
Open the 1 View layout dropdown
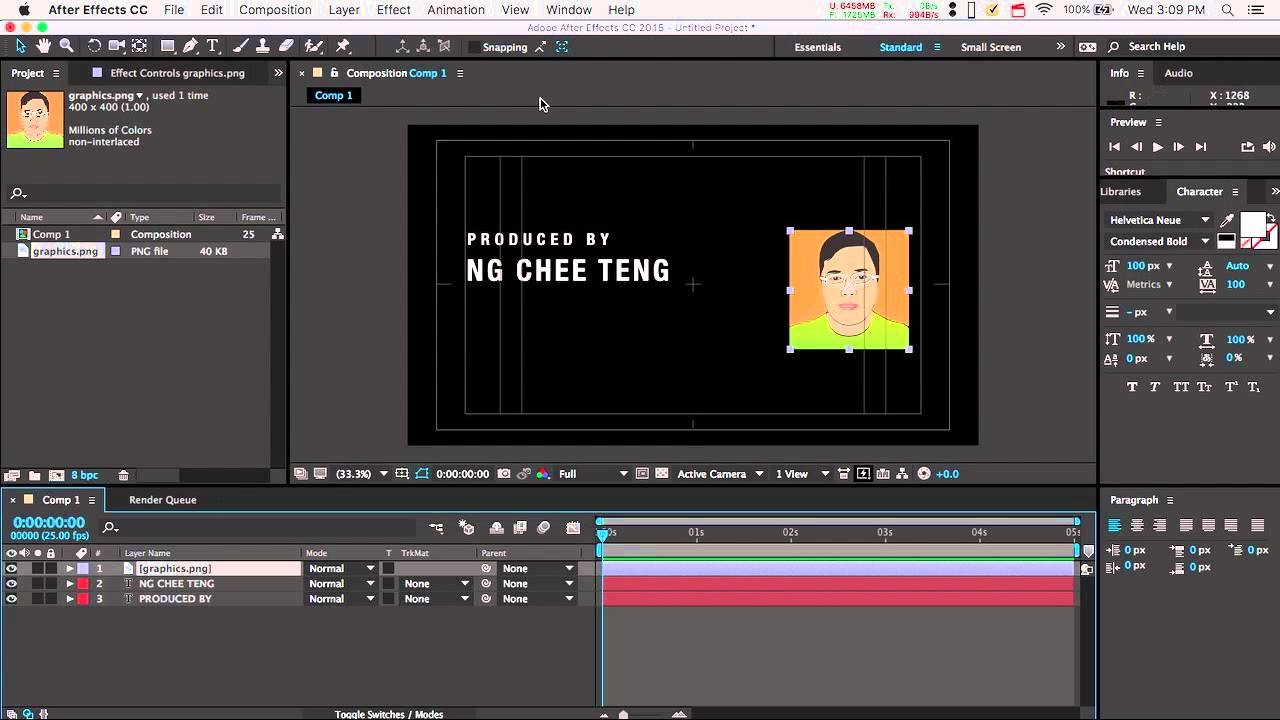tap(803, 474)
